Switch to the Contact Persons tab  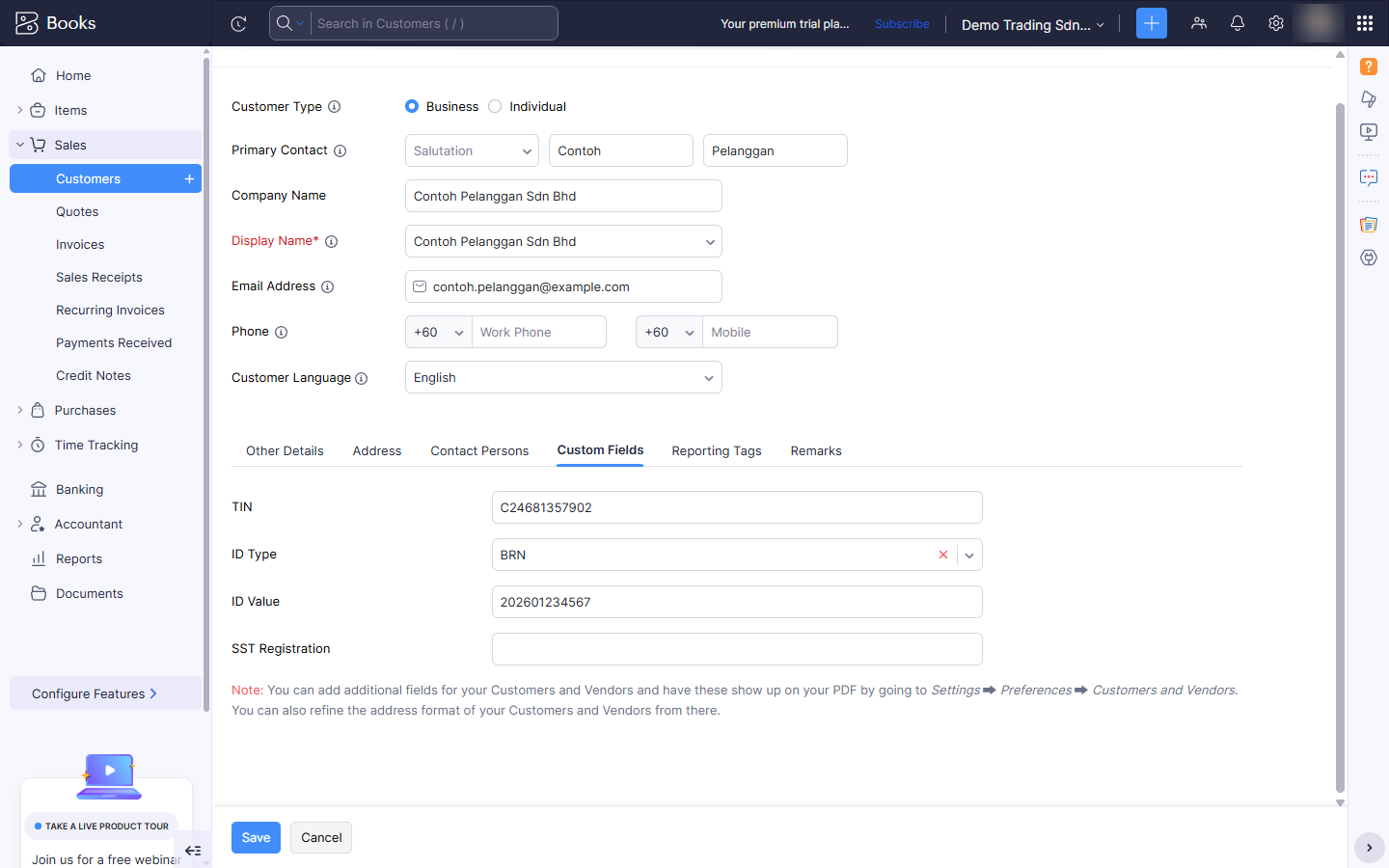click(x=479, y=450)
